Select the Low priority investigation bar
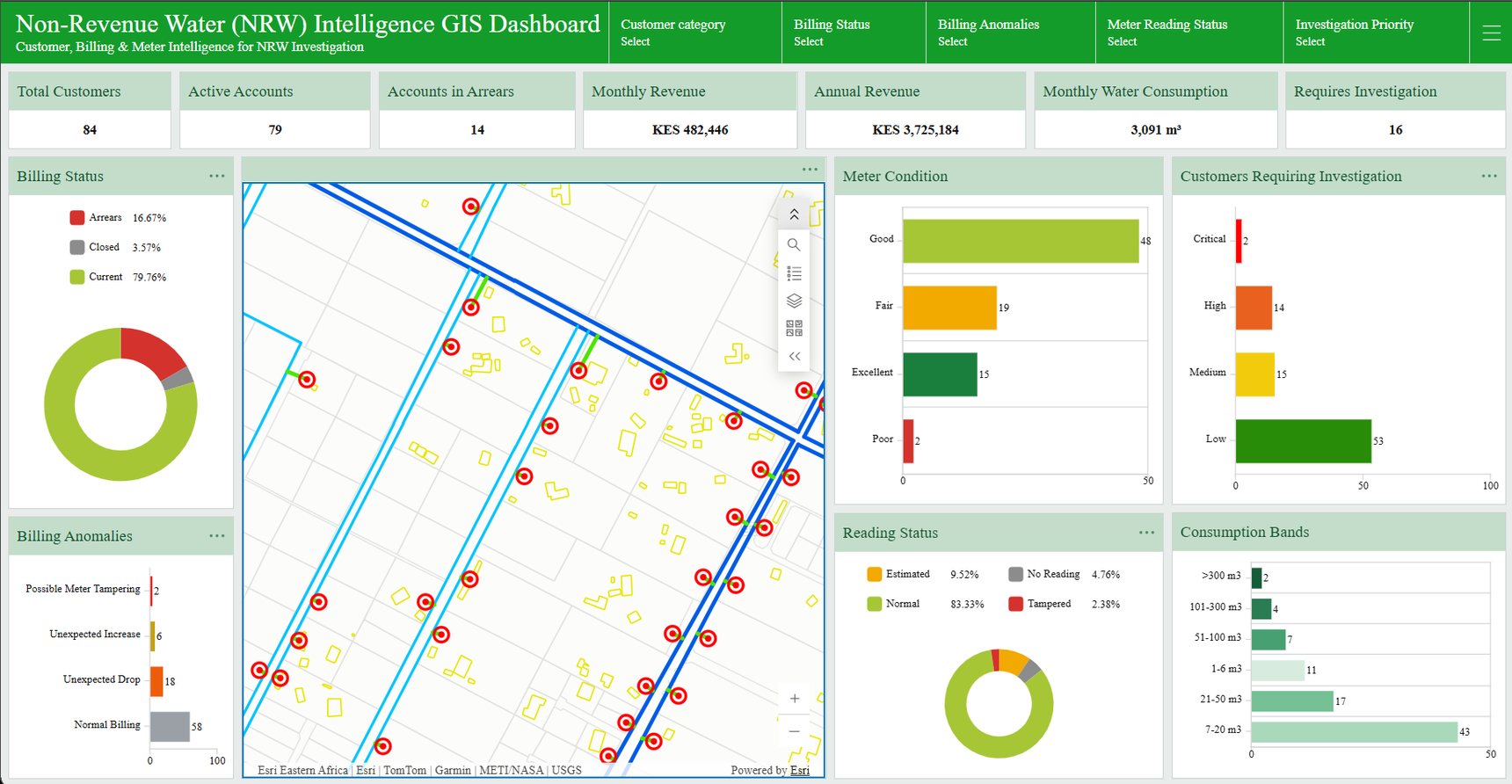1512x784 pixels. (1304, 441)
